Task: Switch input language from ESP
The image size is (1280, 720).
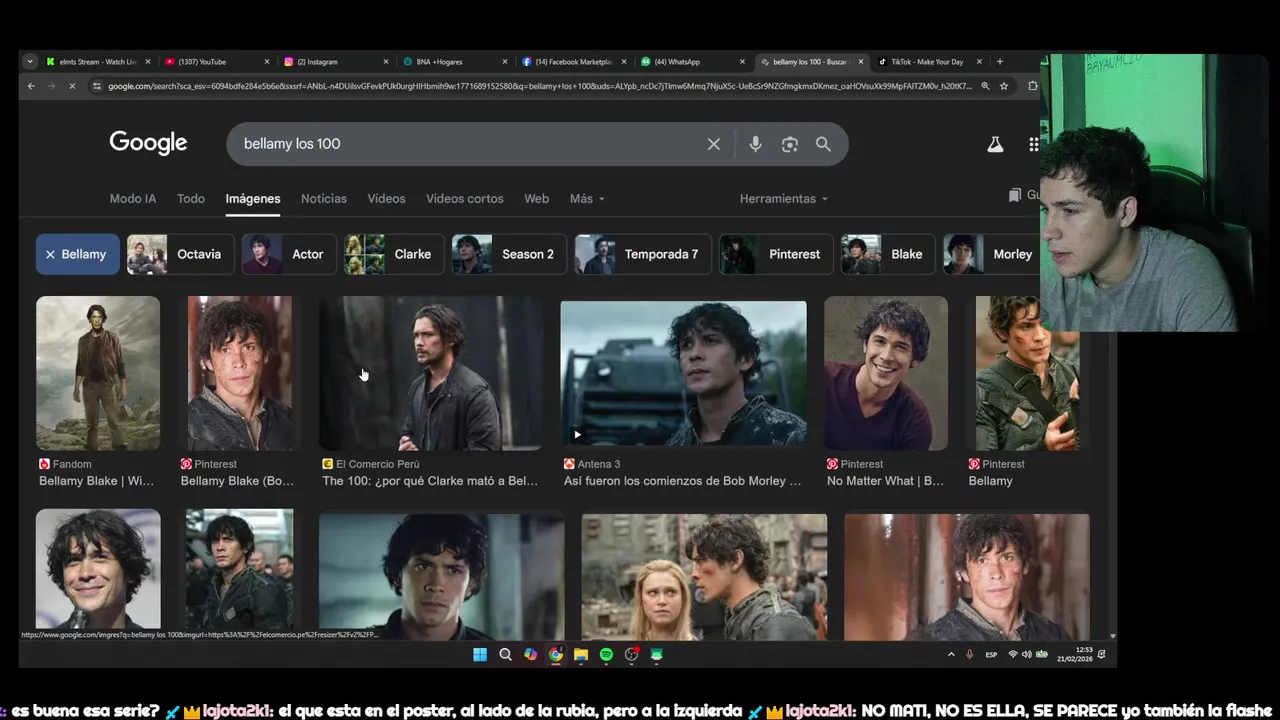Action: 991,654
